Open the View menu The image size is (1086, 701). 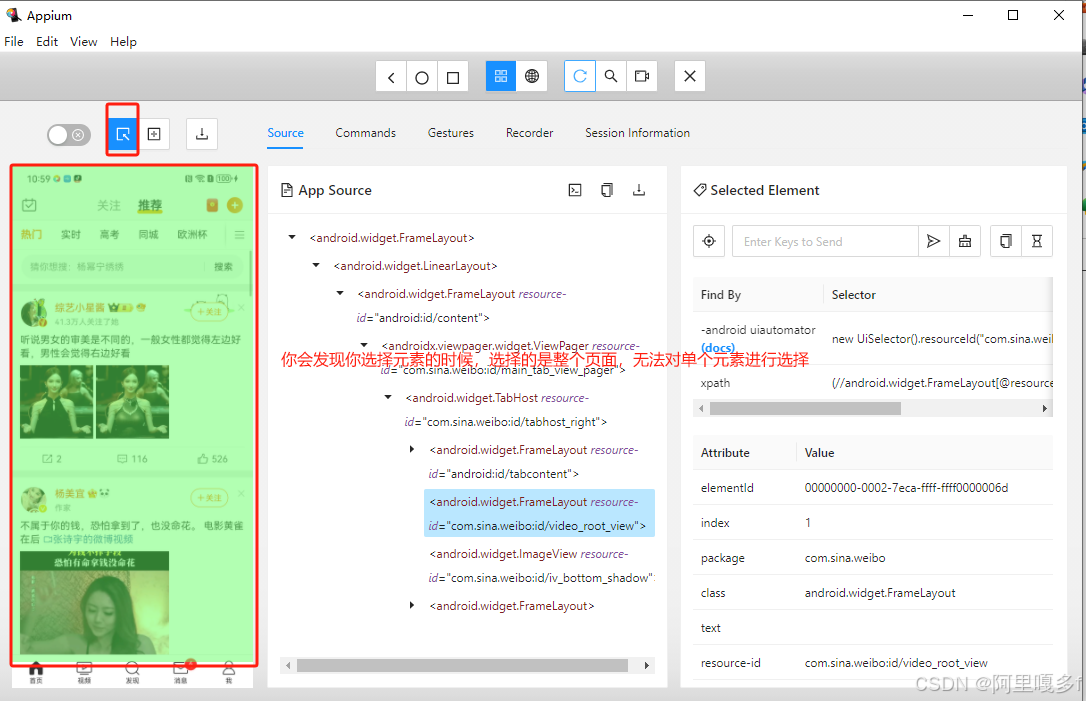pyautogui.click(x=84, y=42)
